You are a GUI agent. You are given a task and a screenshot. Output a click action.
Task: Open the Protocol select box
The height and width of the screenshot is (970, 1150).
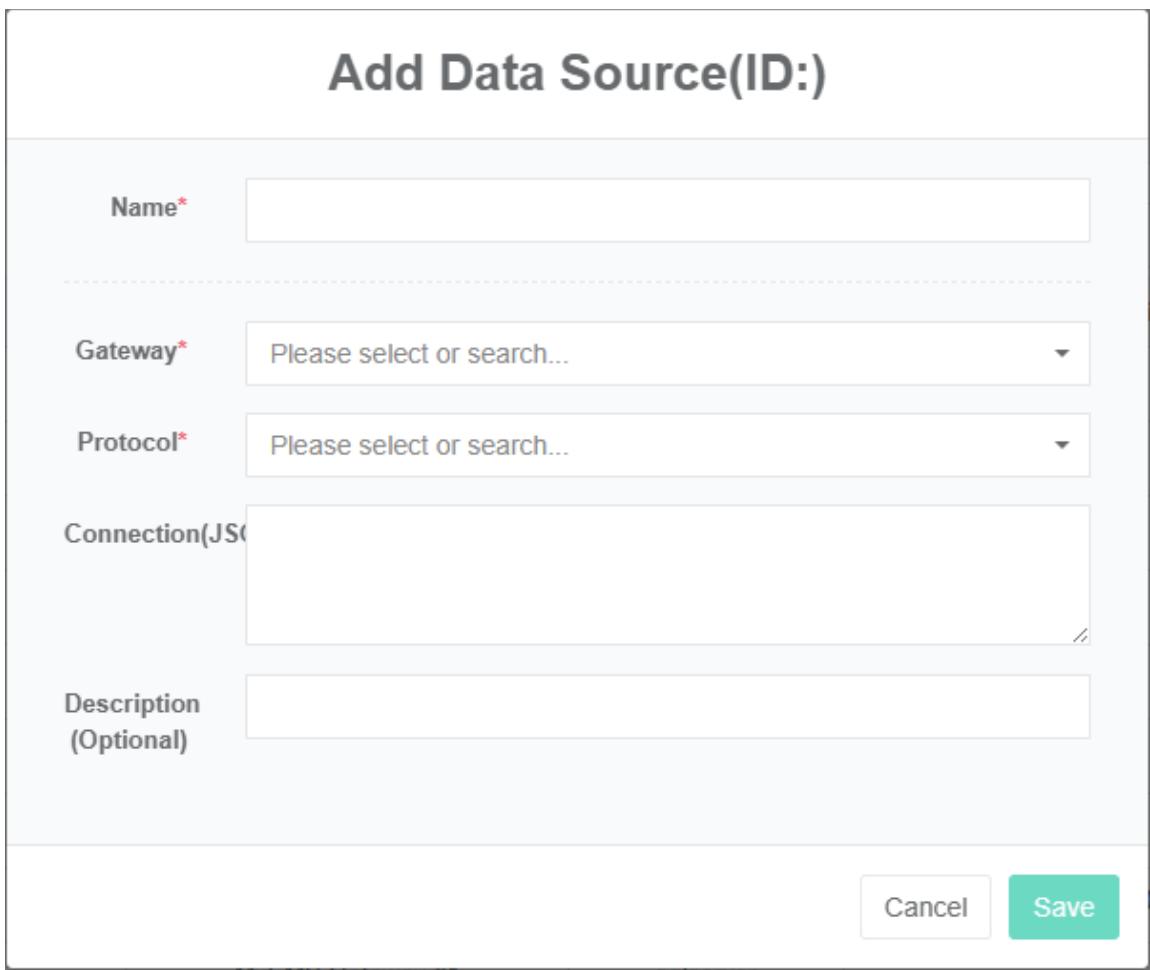tap(650, 445)
